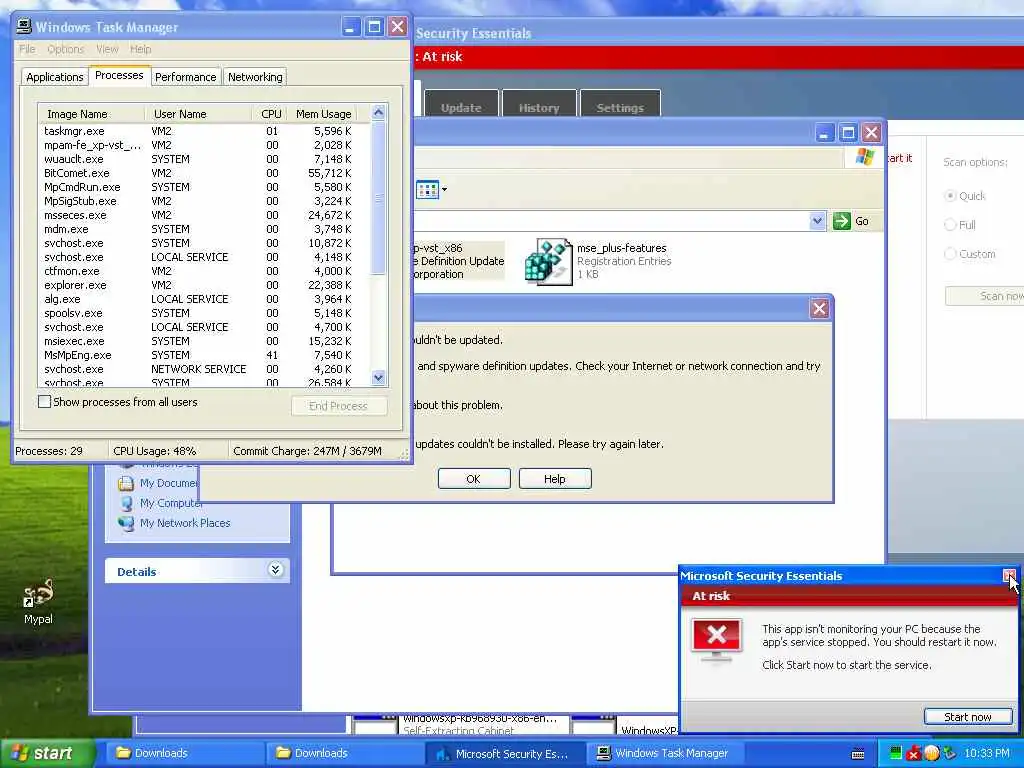Sort processes by User Name column
1024x768 pixels.
click(x=199, y=114)
